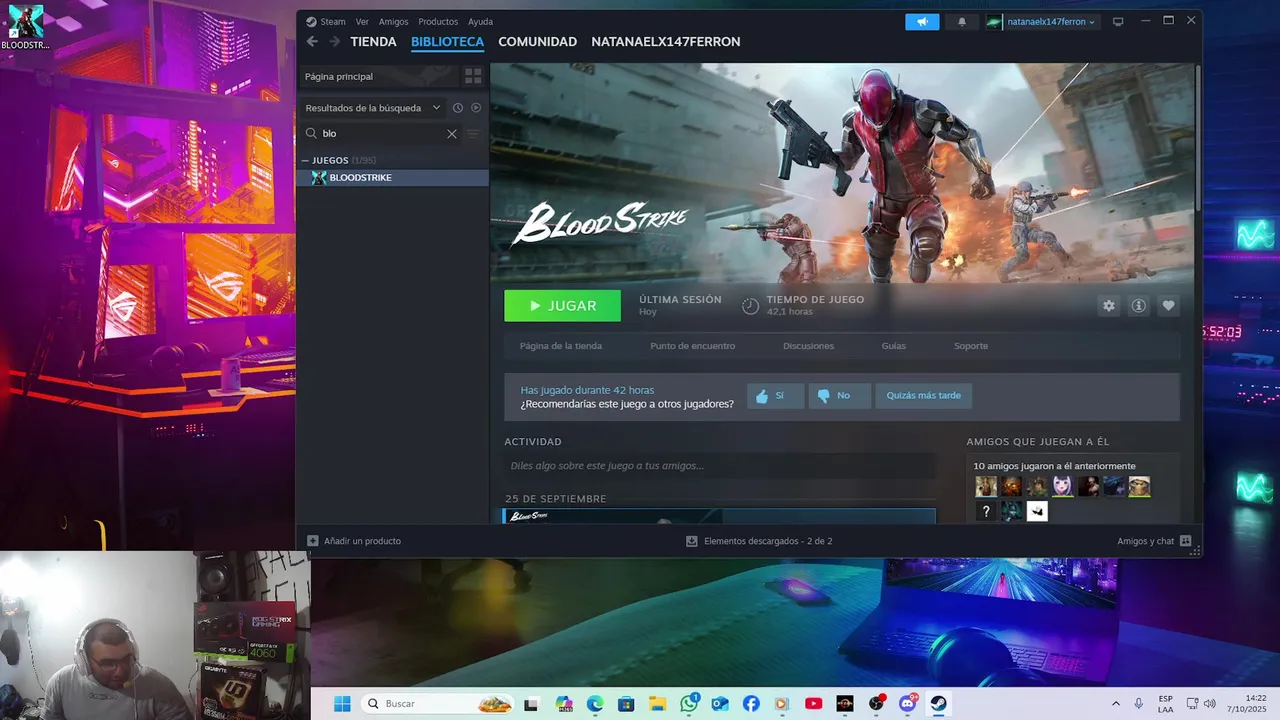Open the COMUNIDAD tab
The image size is (1280, 720).
click(537, 42)
